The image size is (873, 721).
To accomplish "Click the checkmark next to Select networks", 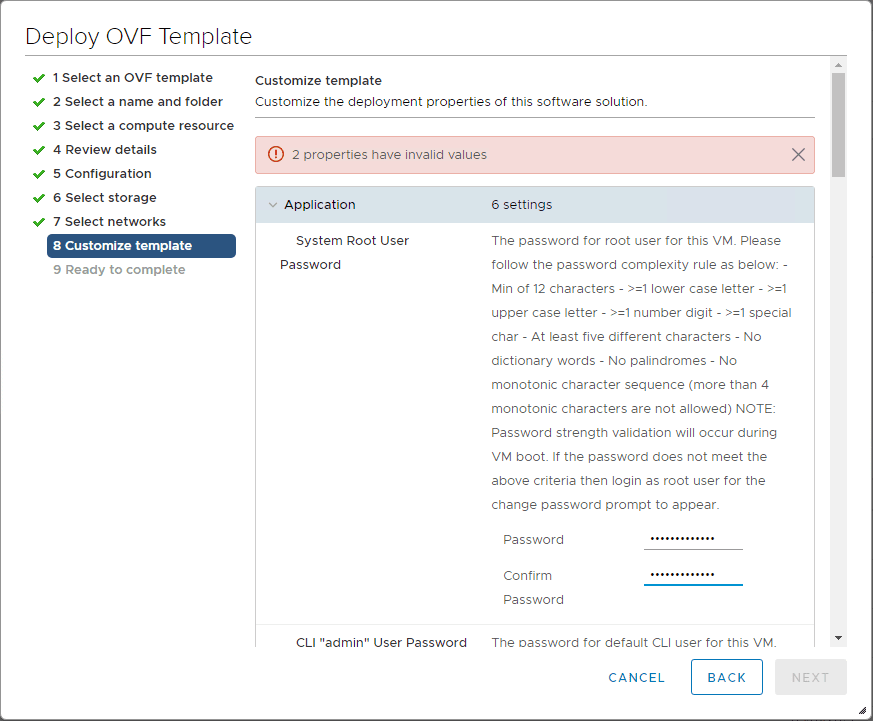I will [x=38, y=221].
